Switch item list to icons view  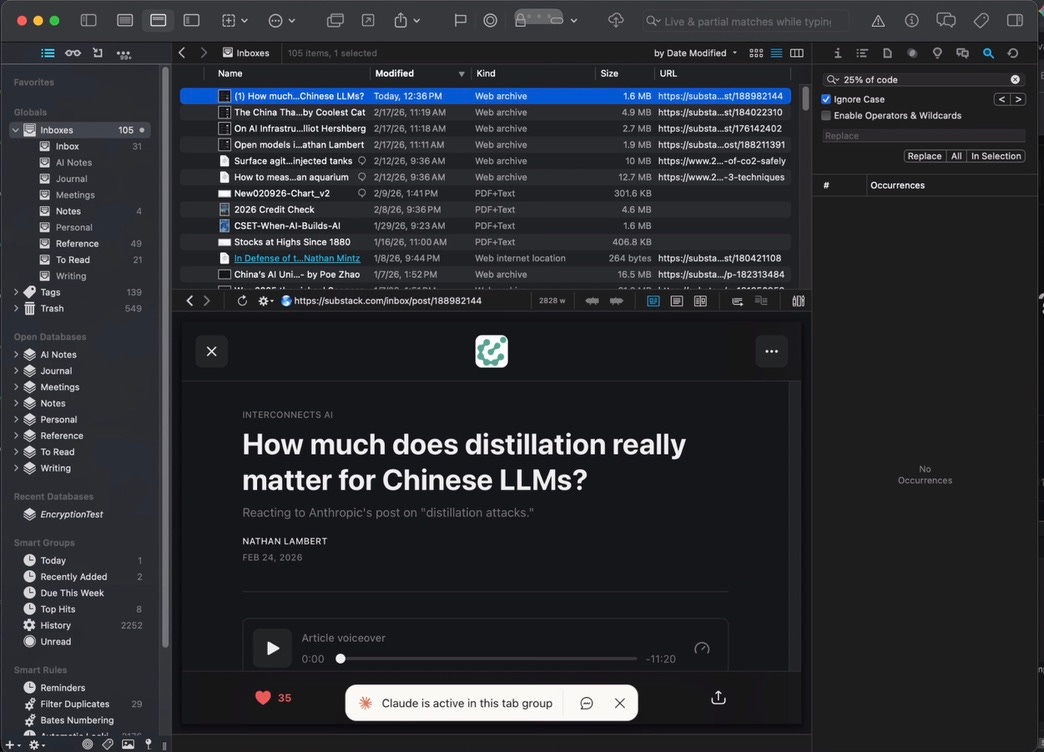click(x=756, y=53)
